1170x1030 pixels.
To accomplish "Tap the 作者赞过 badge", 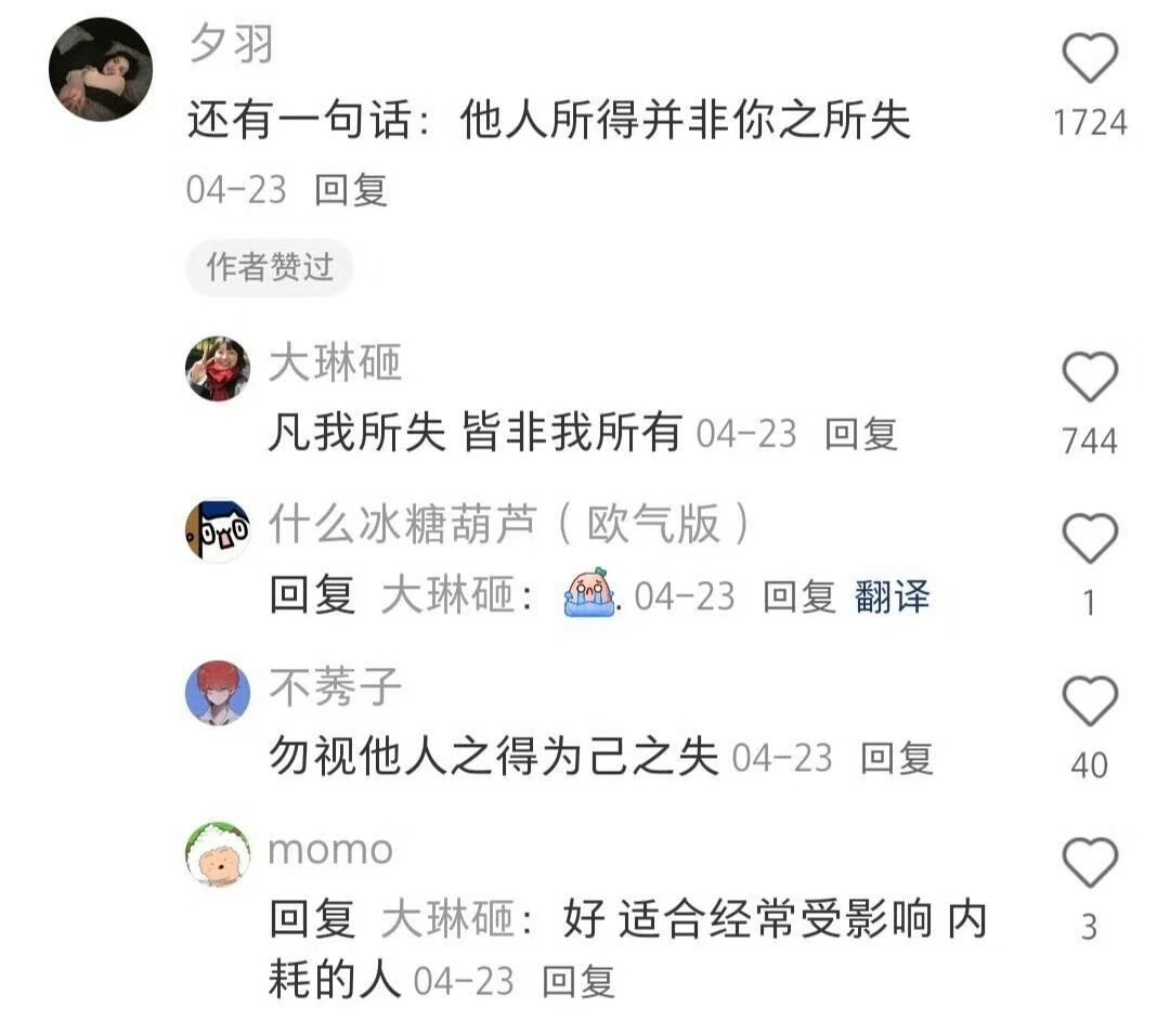I will 269,267.
